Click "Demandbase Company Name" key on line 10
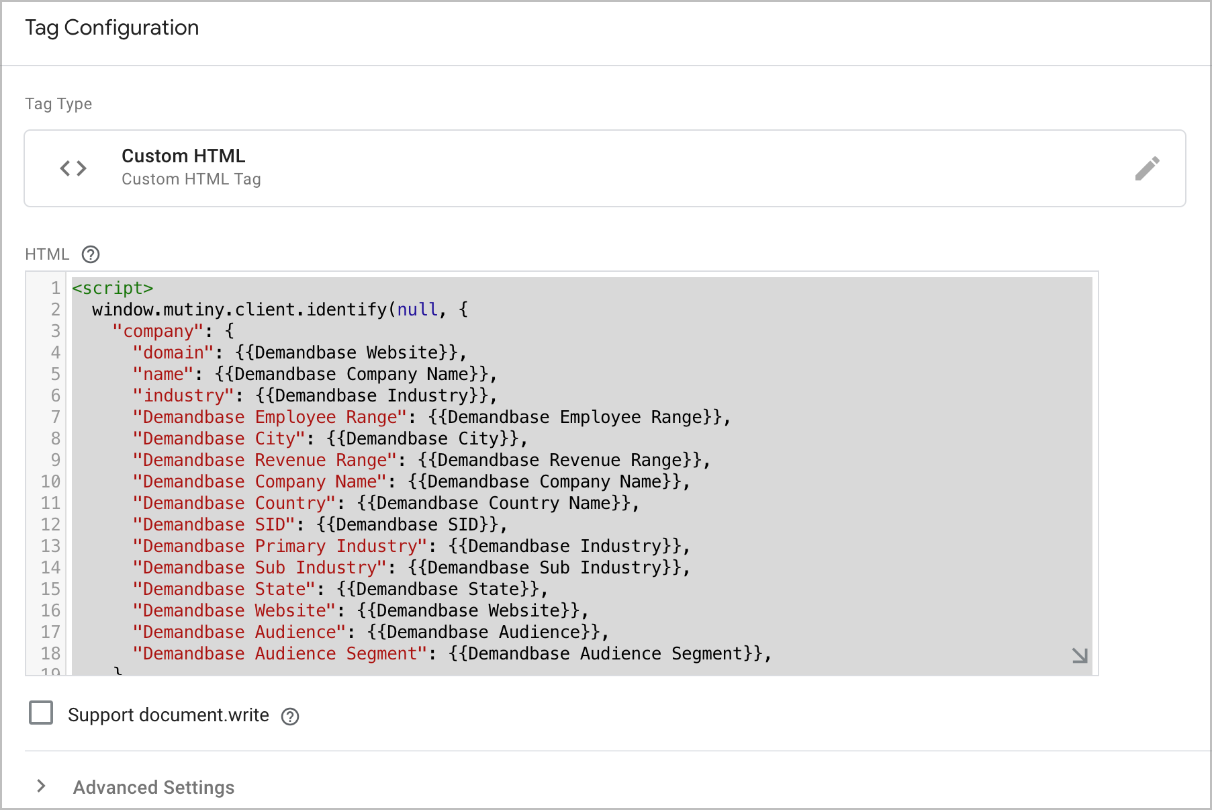This screenshot has width=1212, height=810. pyautogui.click(x=260, y=482)
